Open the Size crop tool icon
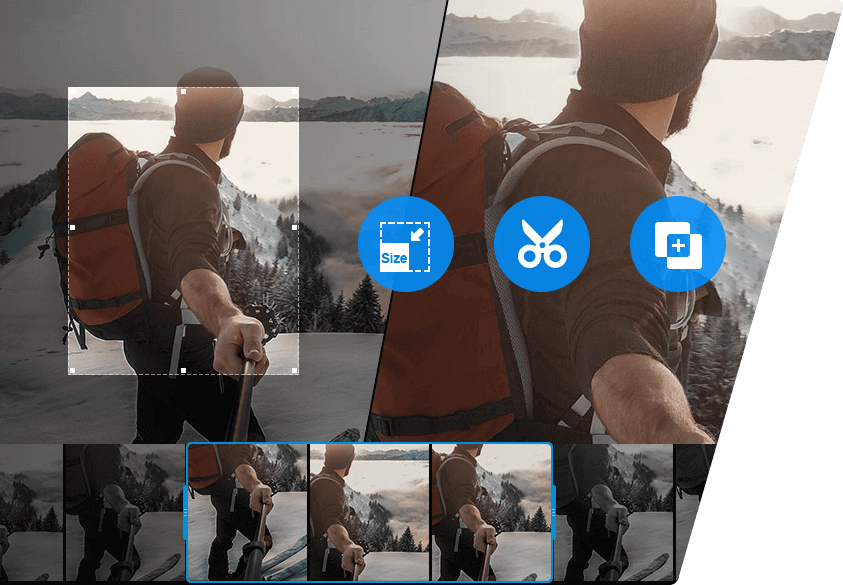 click(406, 244)
